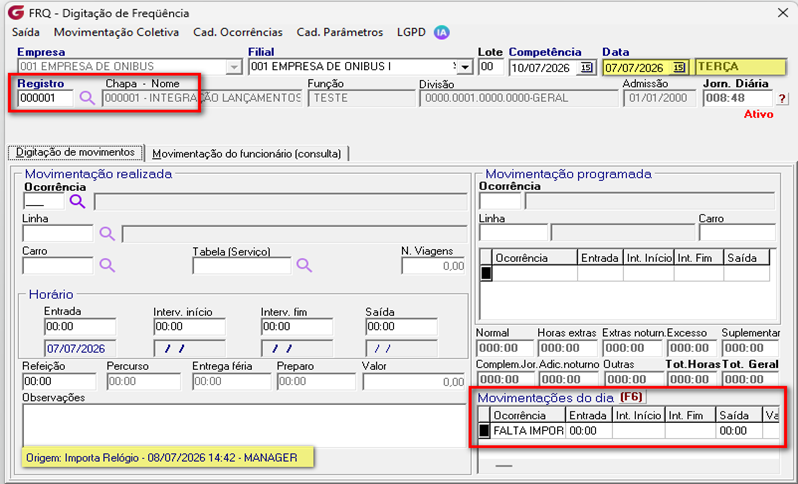Click the red question mark help icon
The image size is (798, 484).
[782, 98]
